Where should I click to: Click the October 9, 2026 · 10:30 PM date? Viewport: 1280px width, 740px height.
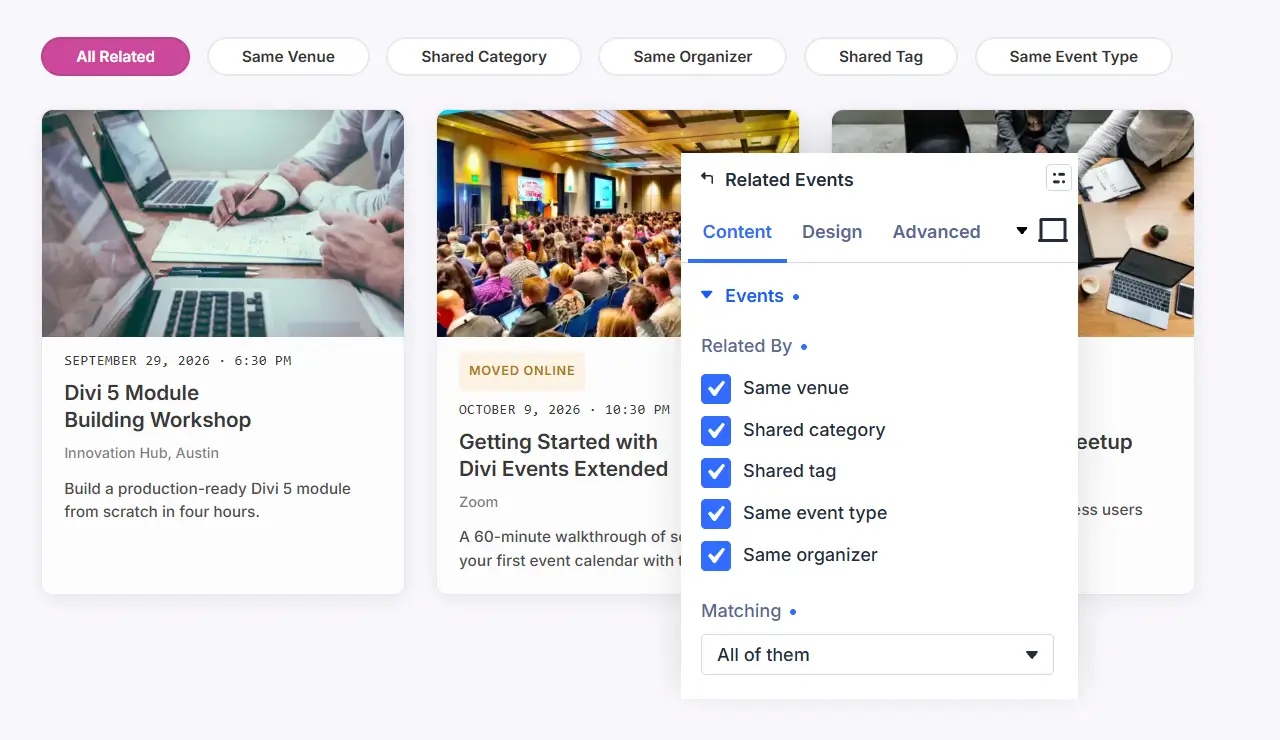565,409
